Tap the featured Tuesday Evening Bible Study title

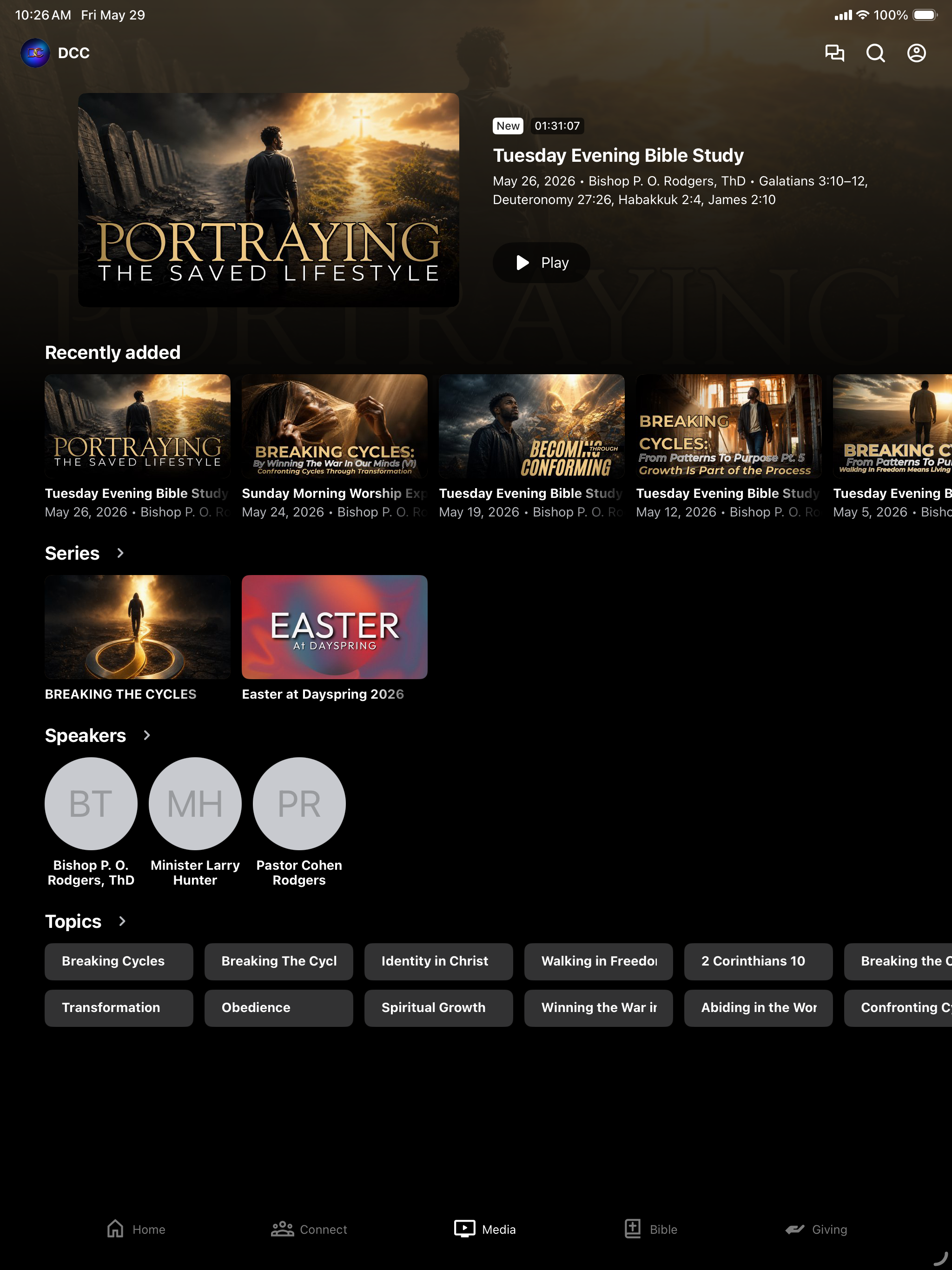point(618,155)
